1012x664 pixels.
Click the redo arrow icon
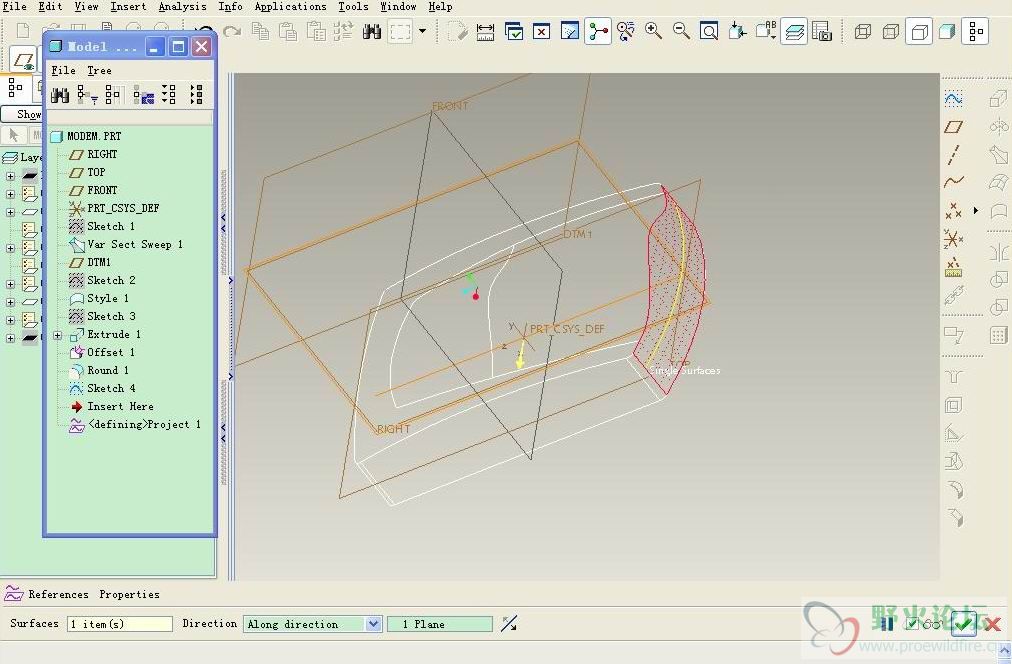[232, 31]
